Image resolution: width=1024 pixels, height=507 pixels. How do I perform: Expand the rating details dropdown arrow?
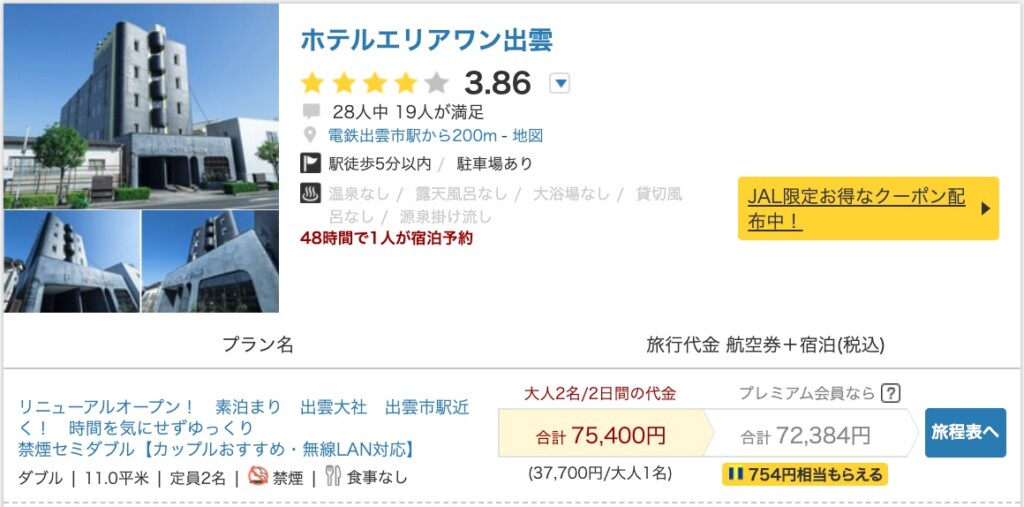click(560, 83)
